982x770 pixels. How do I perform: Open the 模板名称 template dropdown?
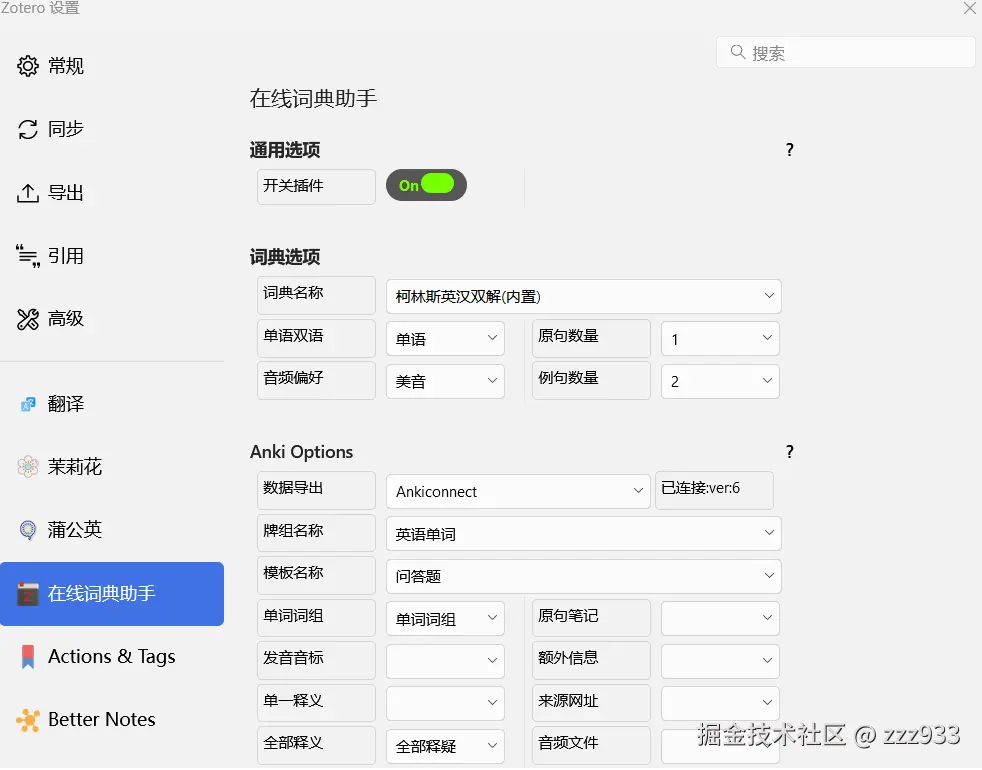584,576
